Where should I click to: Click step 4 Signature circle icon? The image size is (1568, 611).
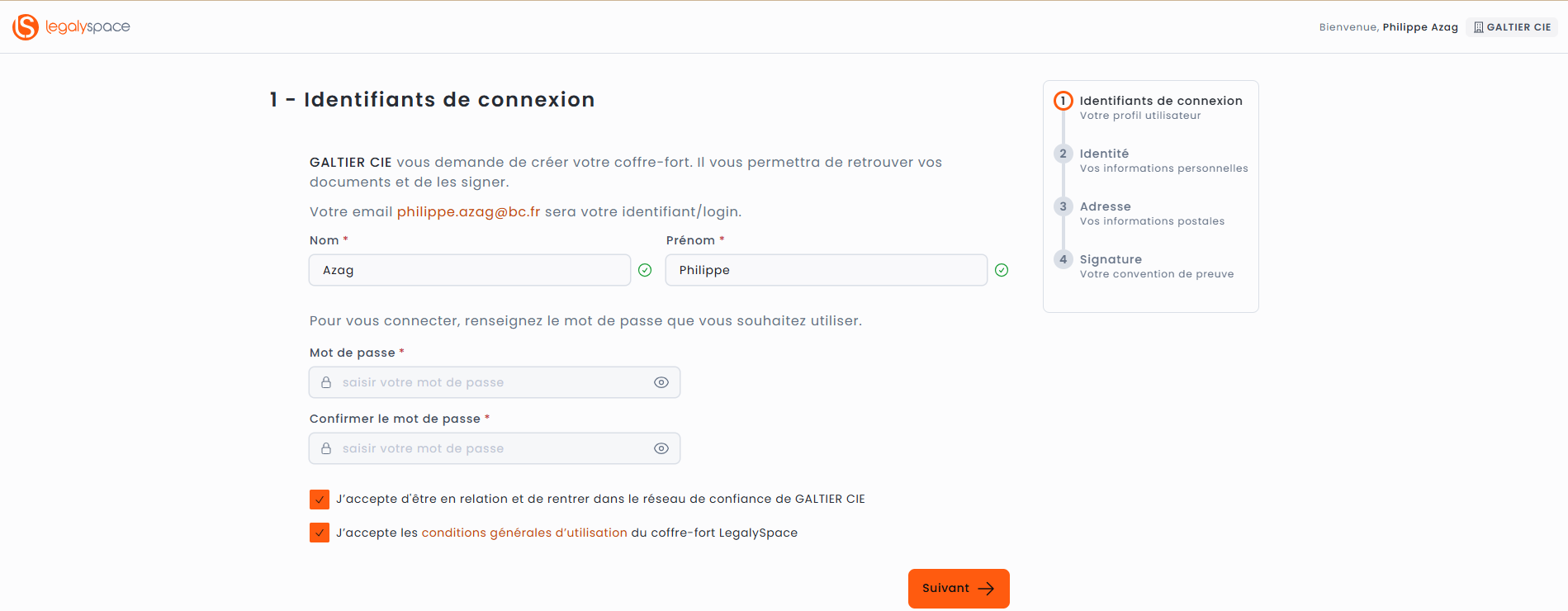(x=1063, y=259)
